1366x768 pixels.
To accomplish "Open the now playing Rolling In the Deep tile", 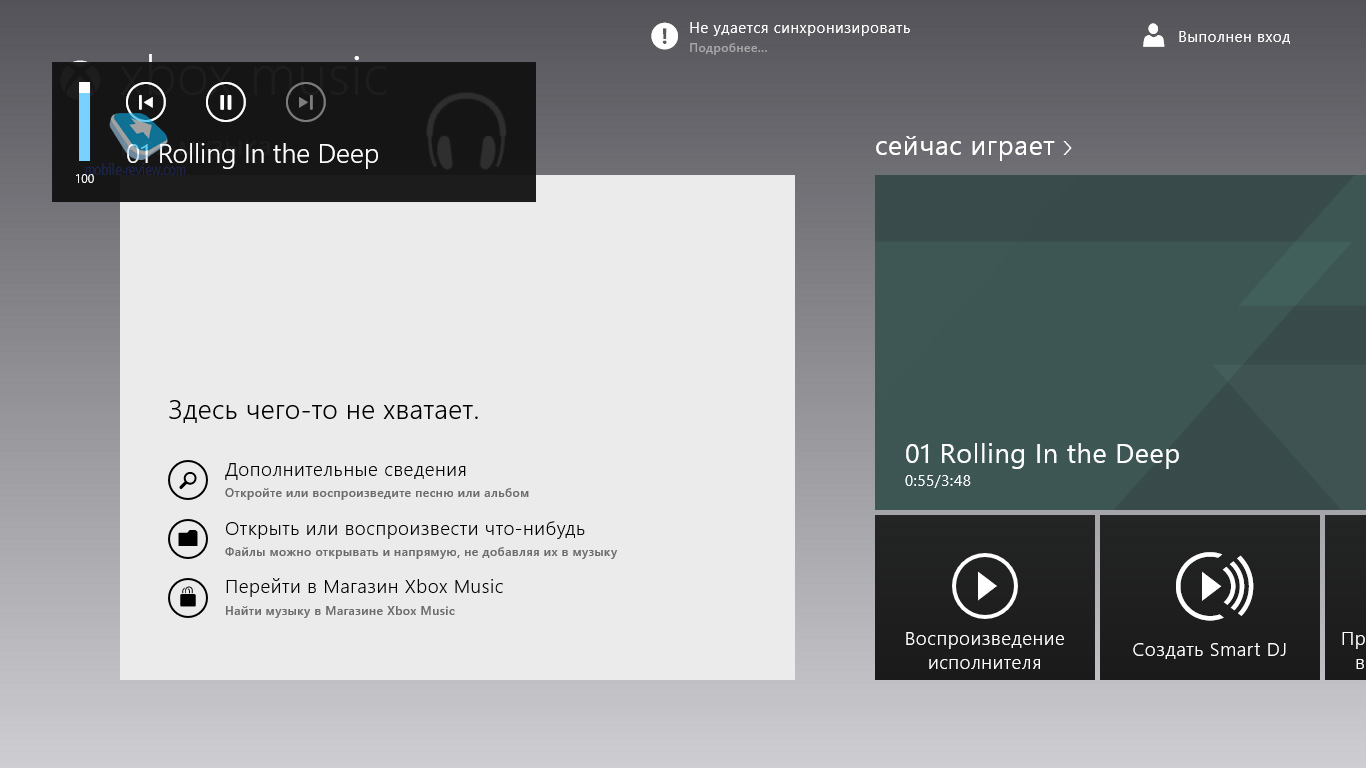I will tap(1120, 343).
